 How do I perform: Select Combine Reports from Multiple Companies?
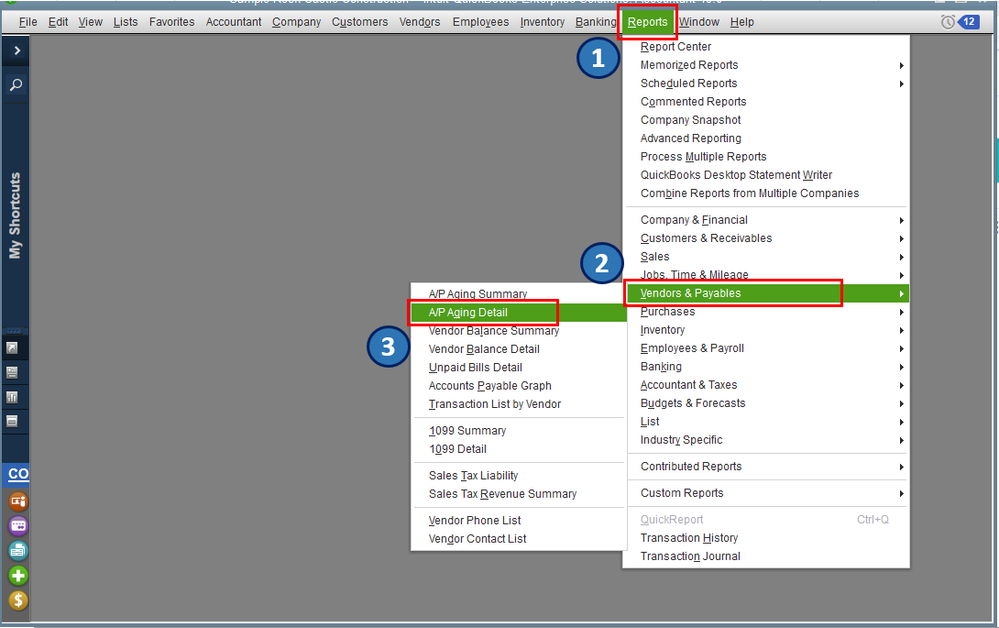click(765, 194)
